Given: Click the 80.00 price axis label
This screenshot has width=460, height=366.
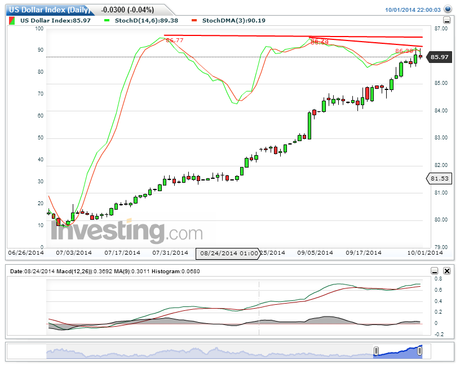Looking at the screenshot, I should click(x=441, y=220).
